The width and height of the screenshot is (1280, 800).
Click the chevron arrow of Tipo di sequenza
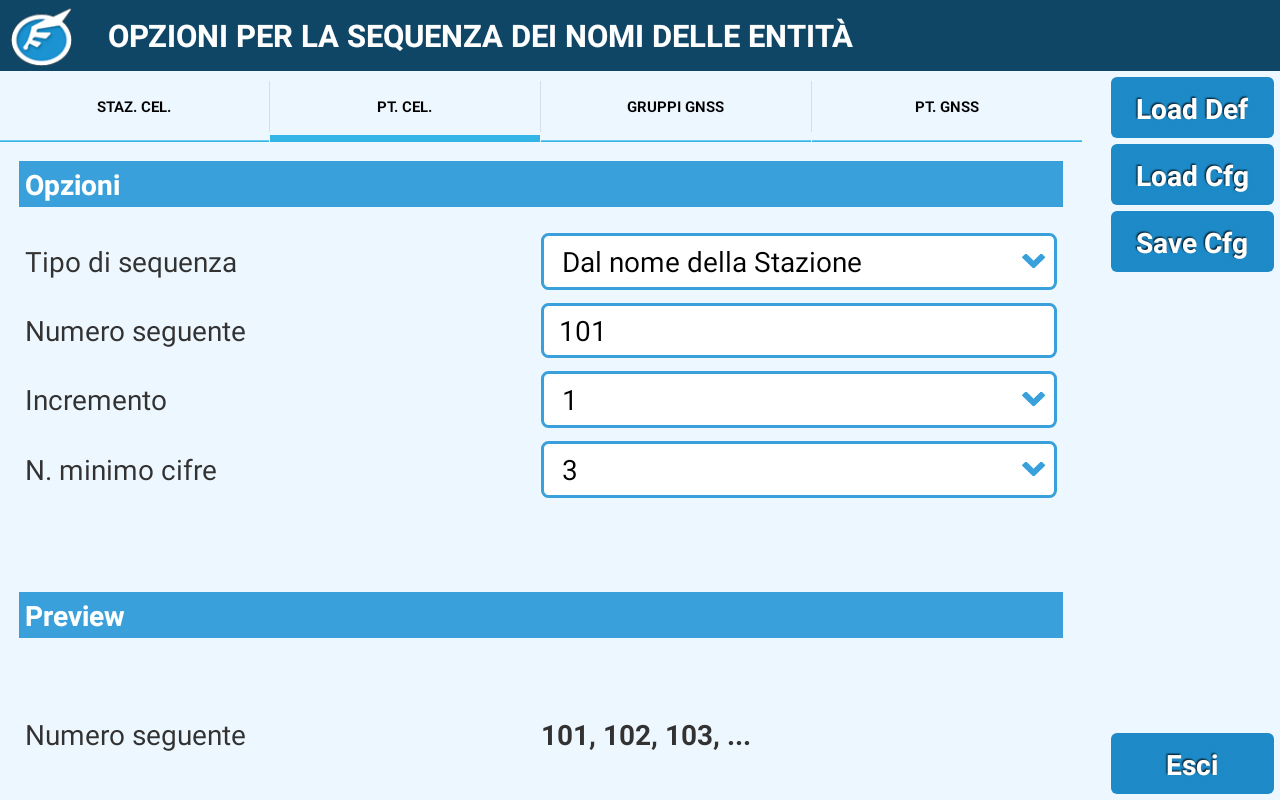[1033, 262]
